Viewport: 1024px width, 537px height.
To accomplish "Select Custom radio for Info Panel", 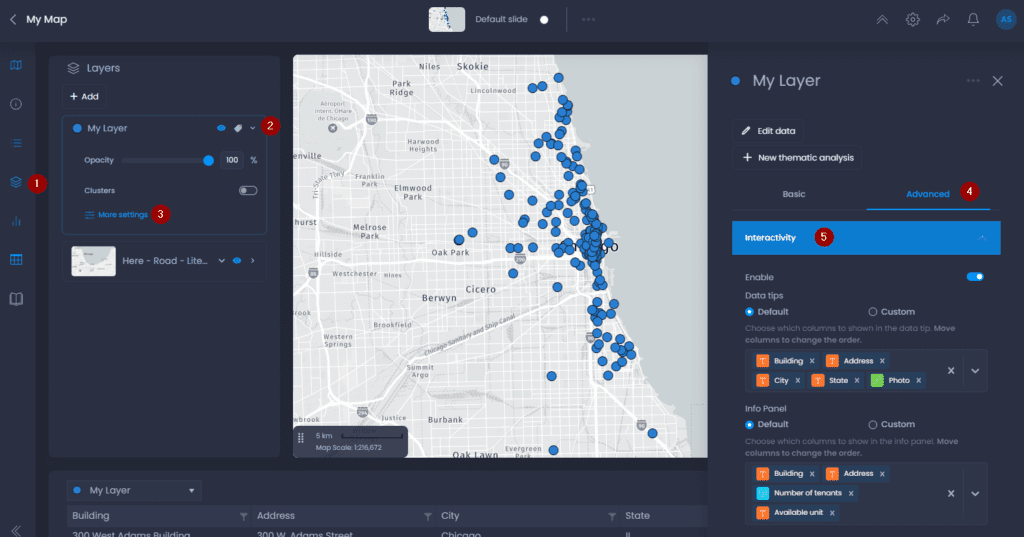I will pyautogui.click(x=872, y=425).
